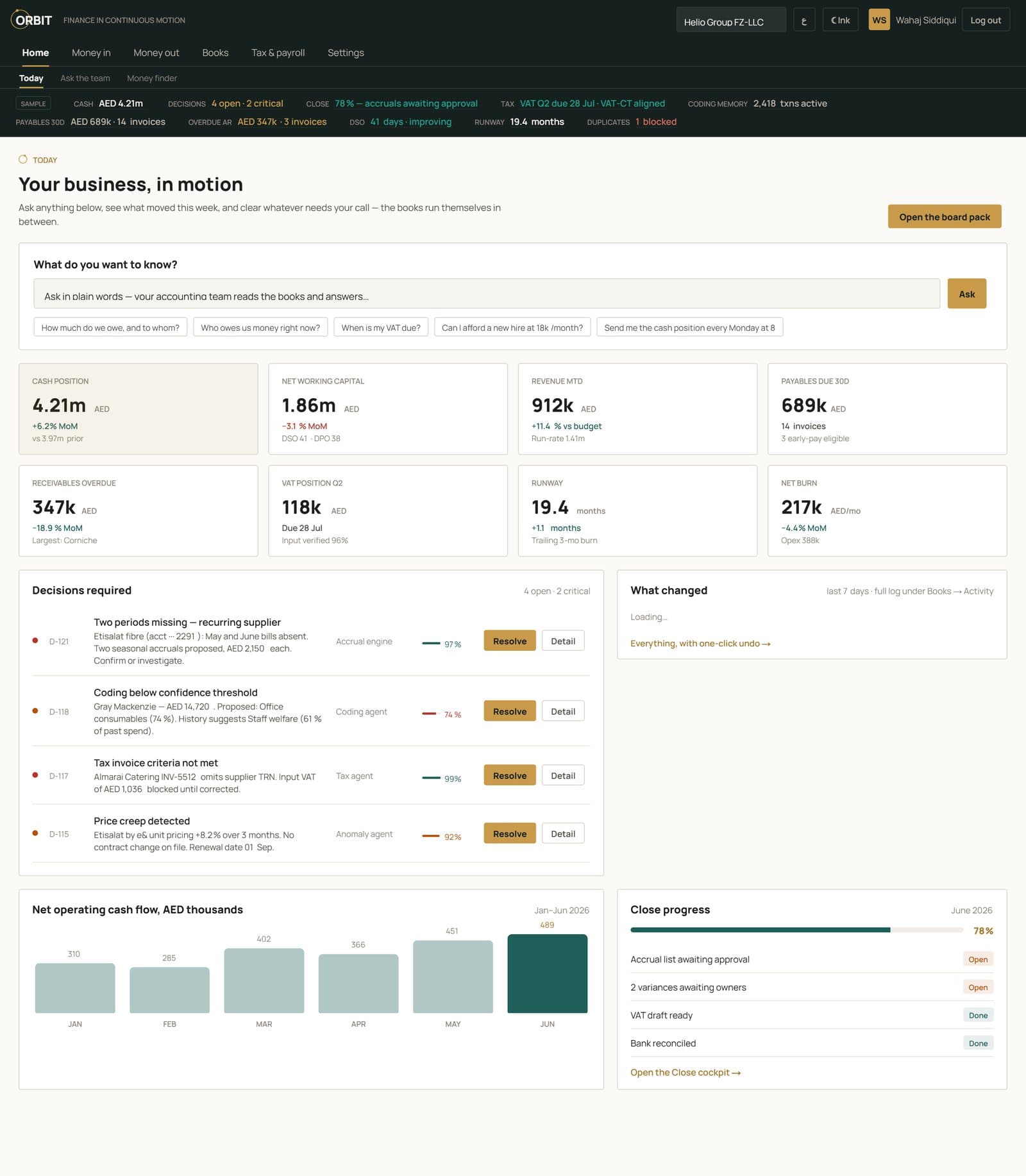Open the Helio Group FZ-LLC company selector

(731, 20)
